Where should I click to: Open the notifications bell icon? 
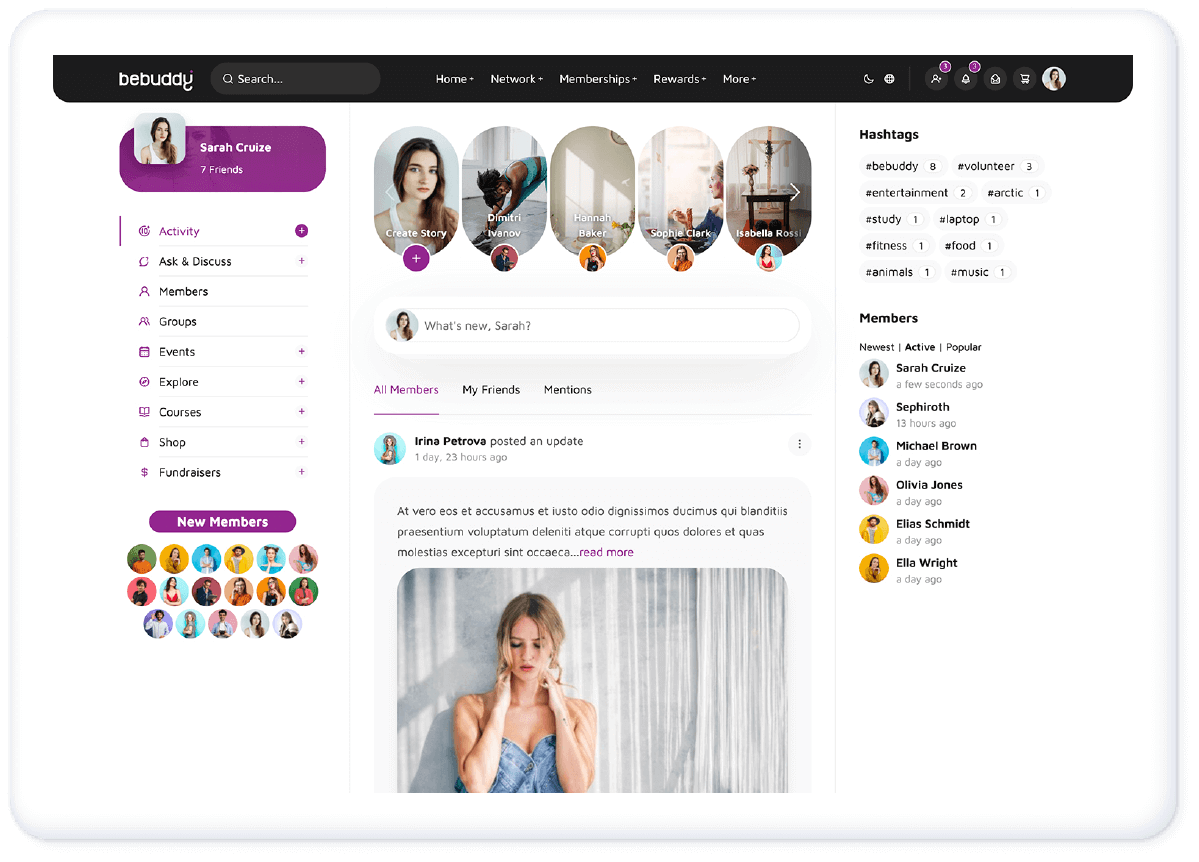click(x=965, y=79)
